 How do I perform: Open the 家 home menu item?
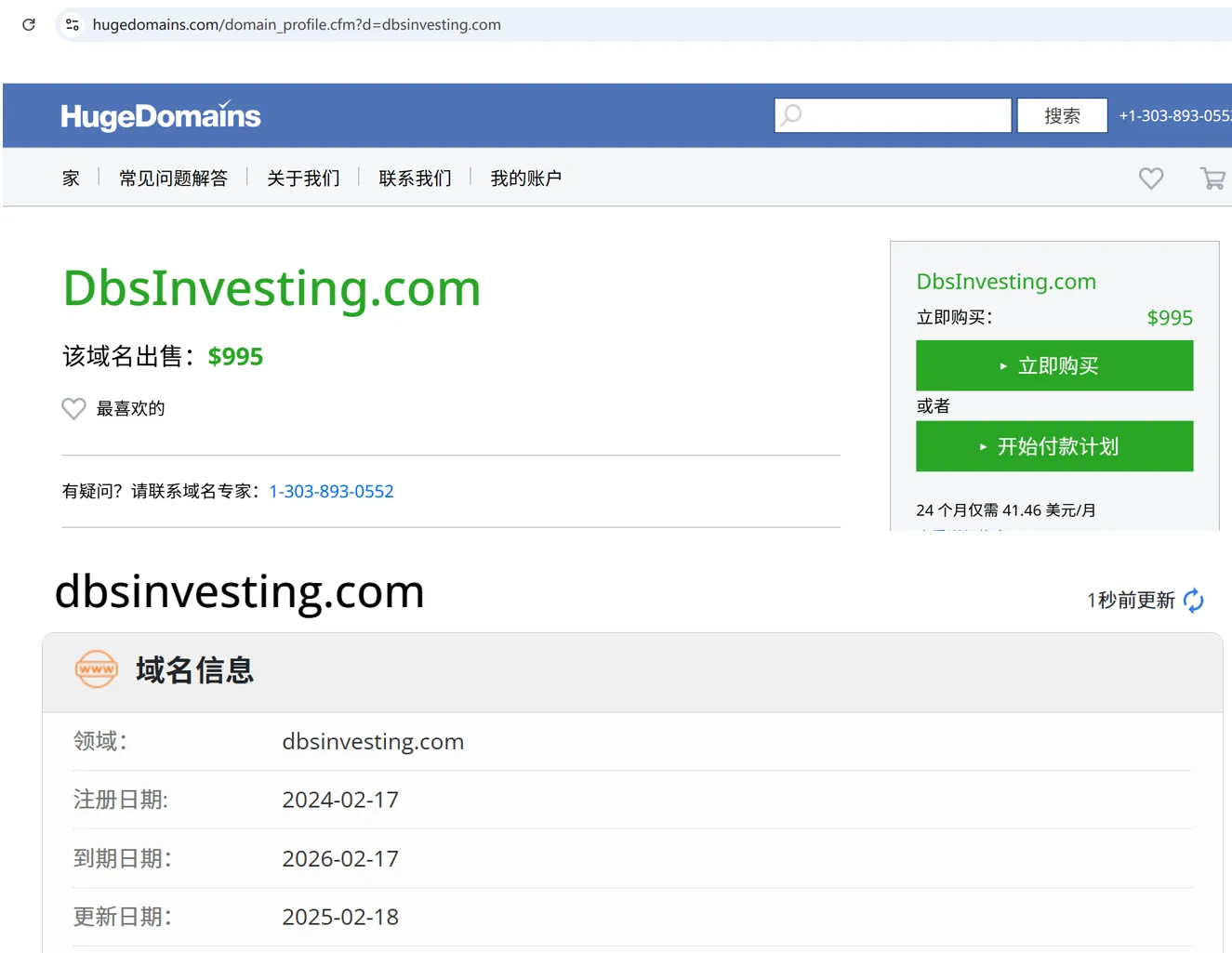point(71,178)
